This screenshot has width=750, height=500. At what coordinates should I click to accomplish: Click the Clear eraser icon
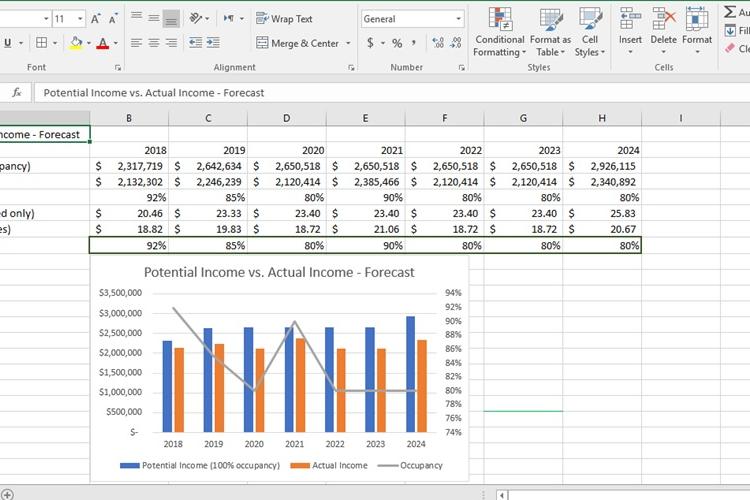[730, 48]
